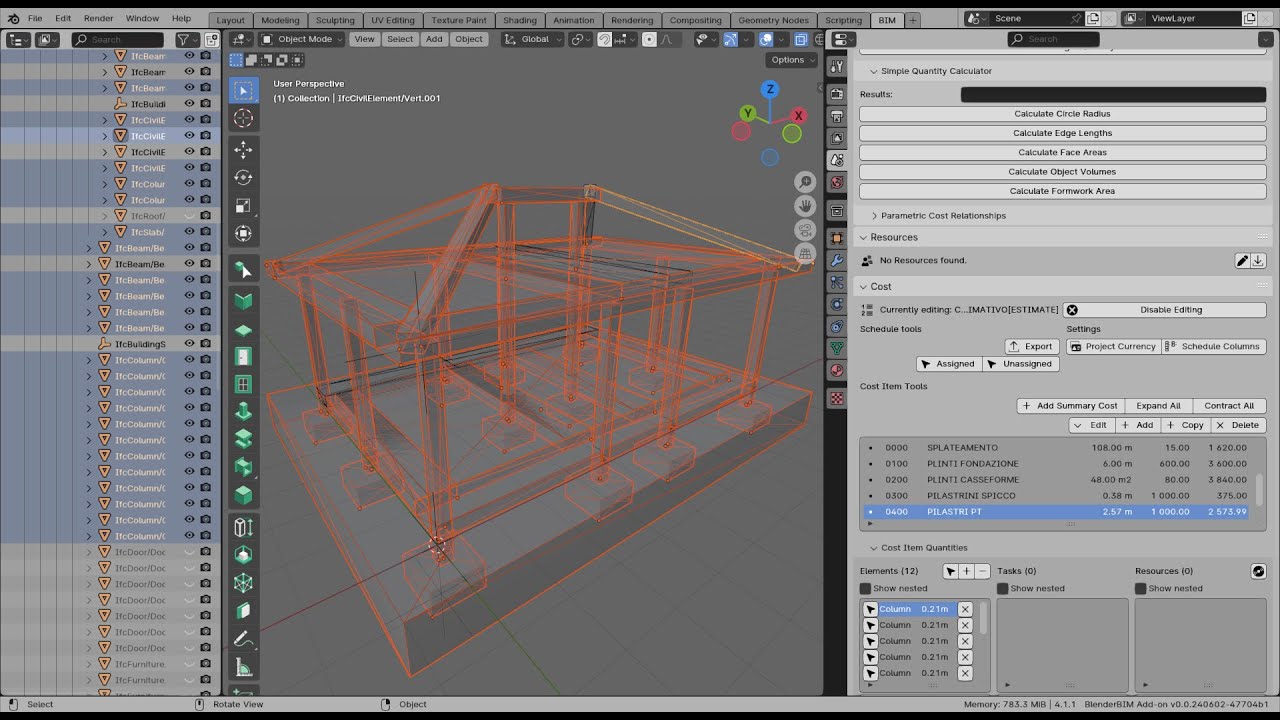Viewport: 1280px width, 720px height.
Task: Click Add Summary Cost button
Action: (x=1070, y=406)
